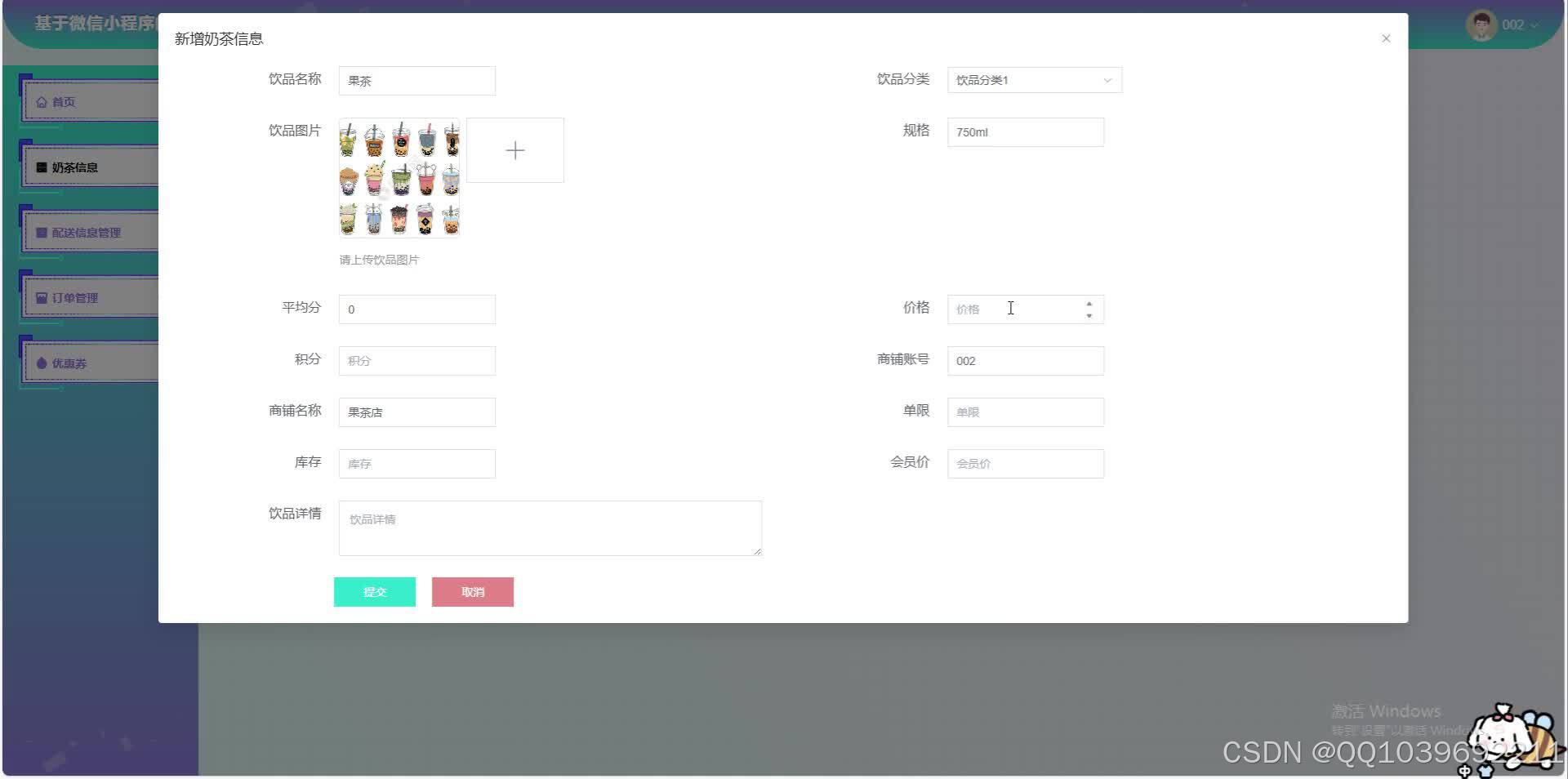Image resolution: width=1568 pixels, height=779 pixels.
Task: Click the 配送信息管理 sidebar icon
Action: (x=42, y=232)
